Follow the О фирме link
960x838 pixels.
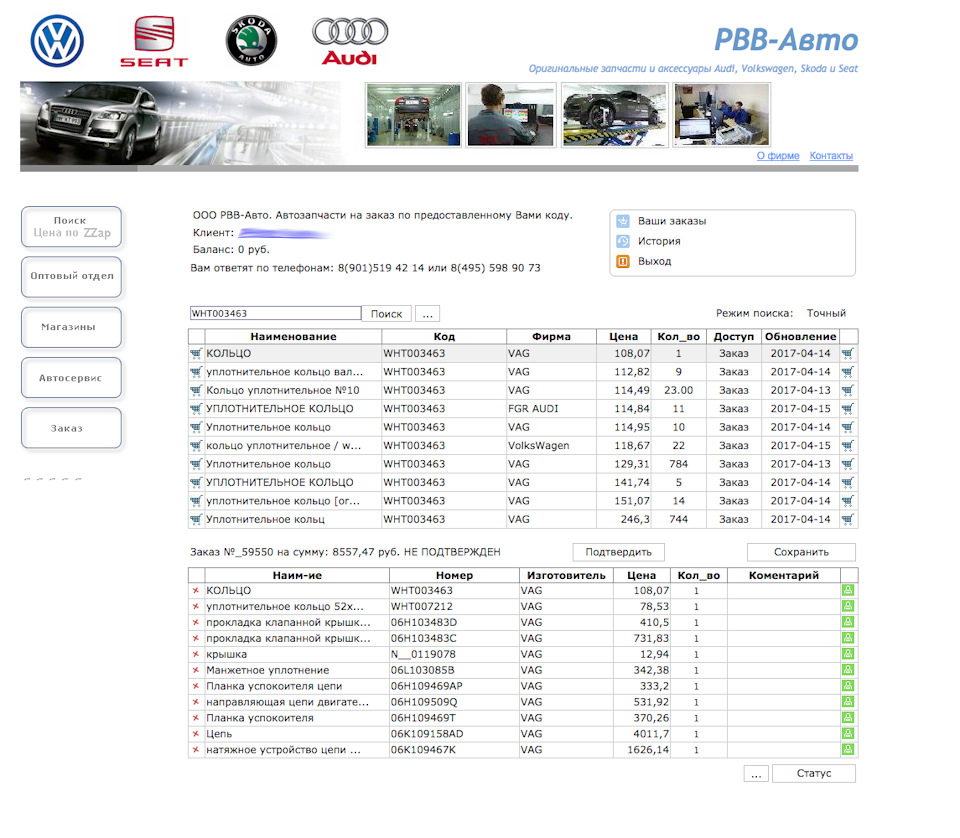[778, 155]
